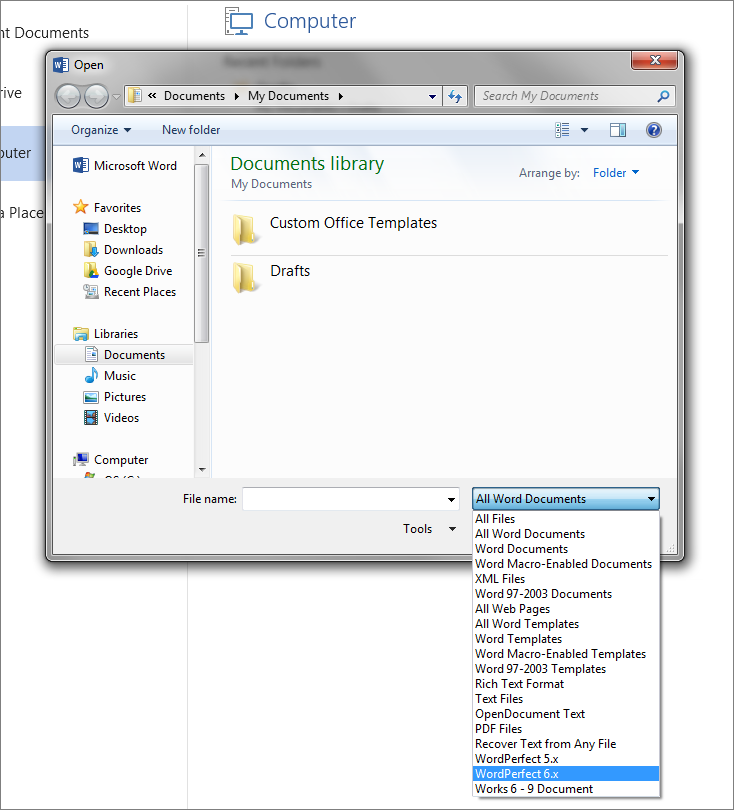Click the Videos film icon
Screen dimensions: 734x810
click(91, 417)
